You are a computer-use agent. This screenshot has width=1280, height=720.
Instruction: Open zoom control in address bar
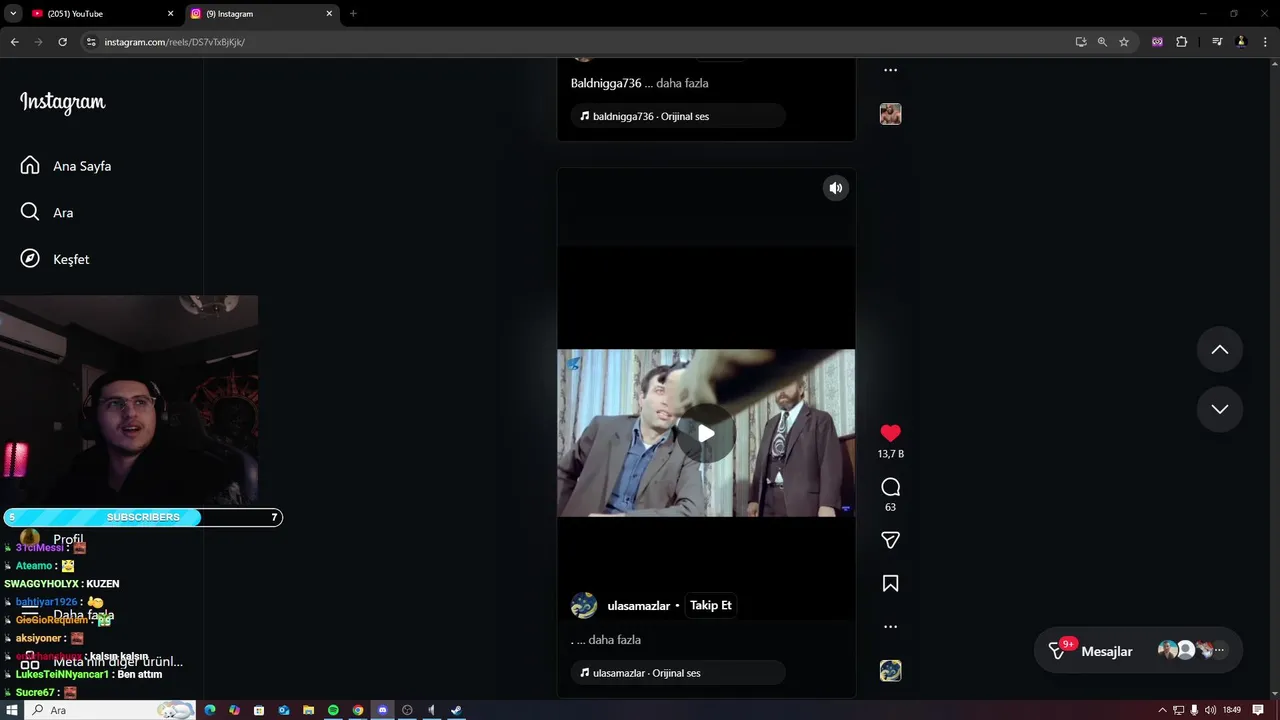click(x=1102, y=42)
